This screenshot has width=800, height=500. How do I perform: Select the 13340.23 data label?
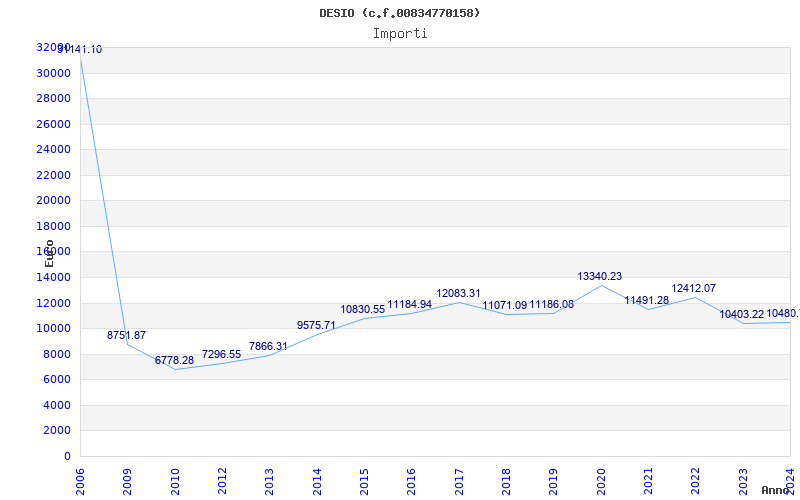coord(599,276)
